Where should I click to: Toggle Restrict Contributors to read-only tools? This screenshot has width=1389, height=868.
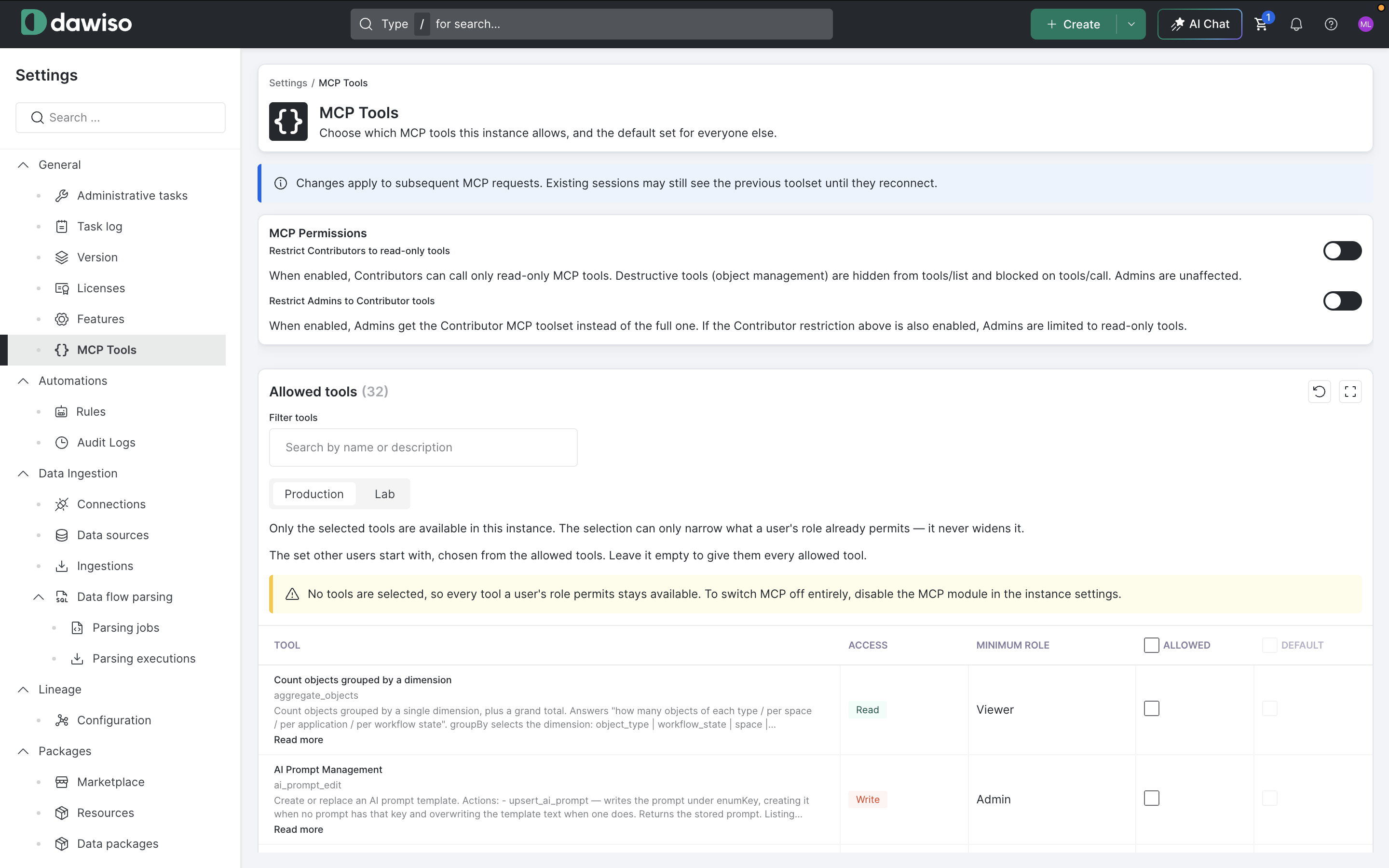click(1342, 251)
